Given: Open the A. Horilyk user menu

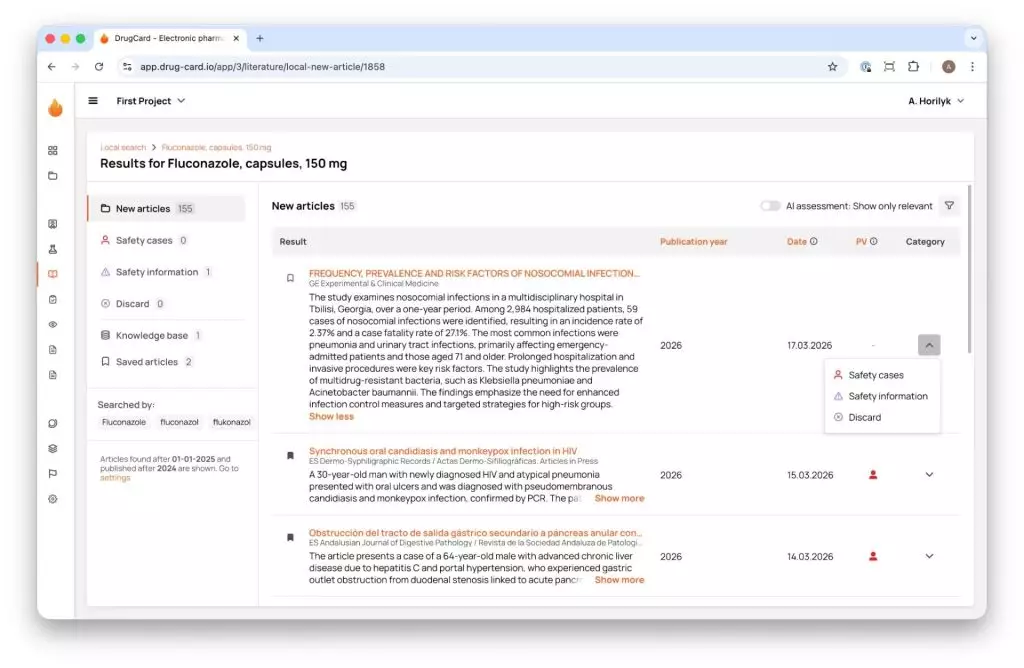Looking at the screenshot, I should pos(936,101).
